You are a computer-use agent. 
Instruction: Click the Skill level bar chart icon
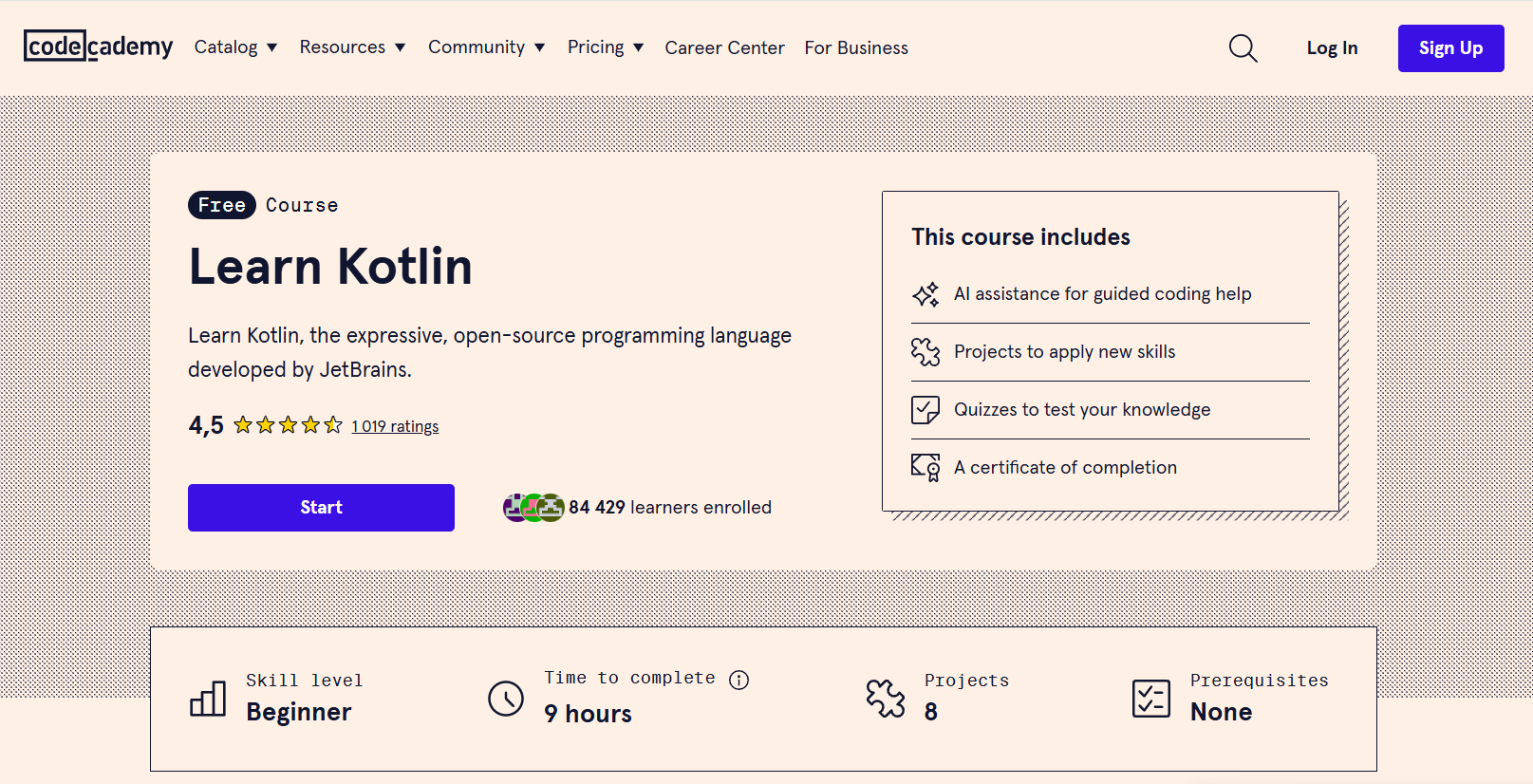pyautogui.click(x=208, y=699)
